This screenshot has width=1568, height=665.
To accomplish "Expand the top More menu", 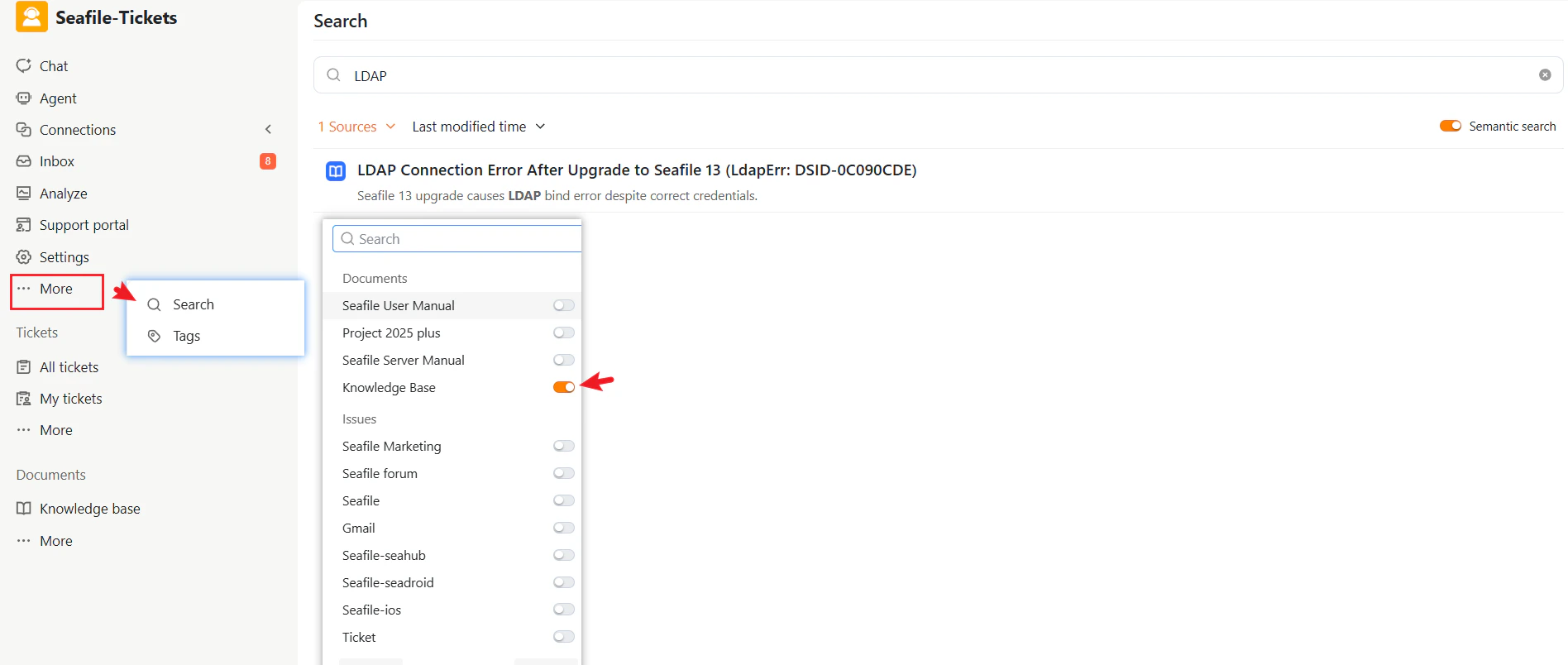I will [x=56, y=289].
